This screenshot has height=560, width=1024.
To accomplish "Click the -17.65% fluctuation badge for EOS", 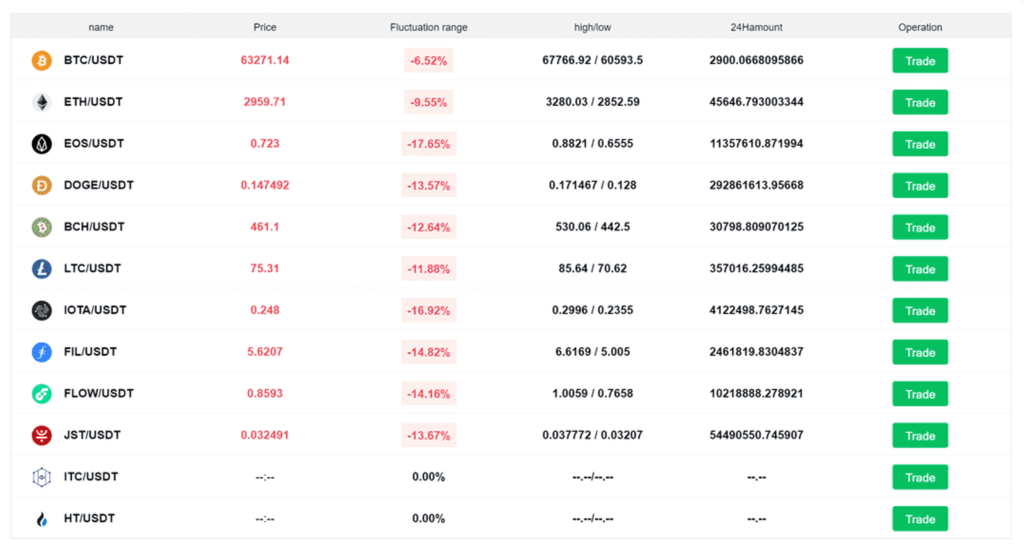I will pos(428,144).
